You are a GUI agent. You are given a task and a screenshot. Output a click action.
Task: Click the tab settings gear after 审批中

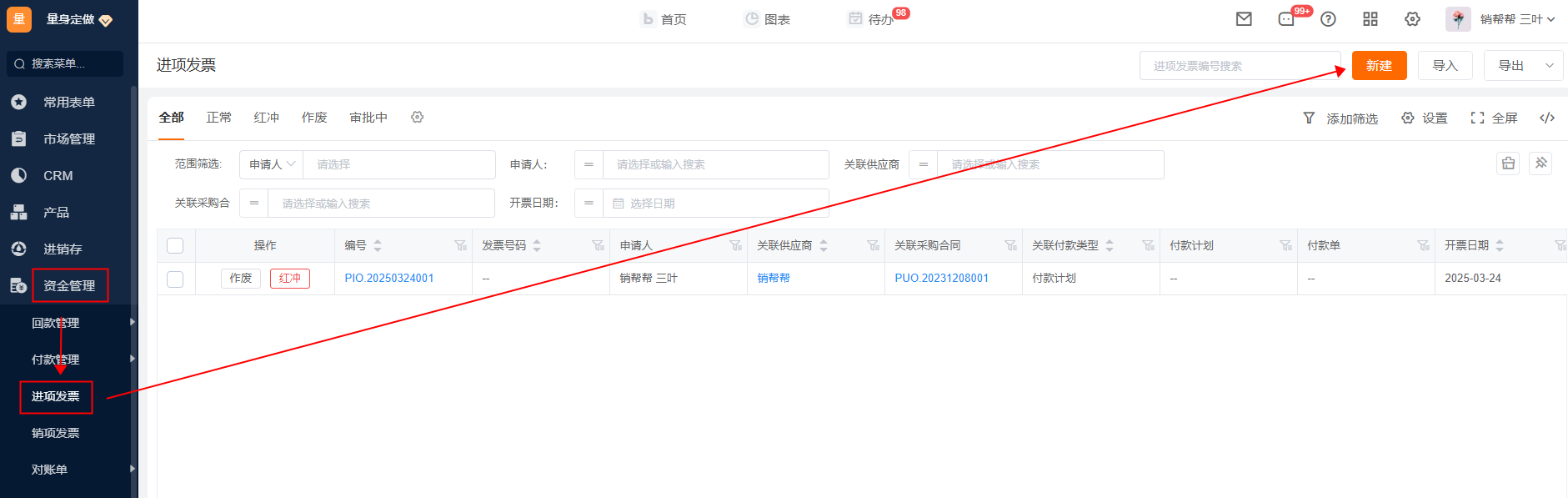(x=417, y=118)
